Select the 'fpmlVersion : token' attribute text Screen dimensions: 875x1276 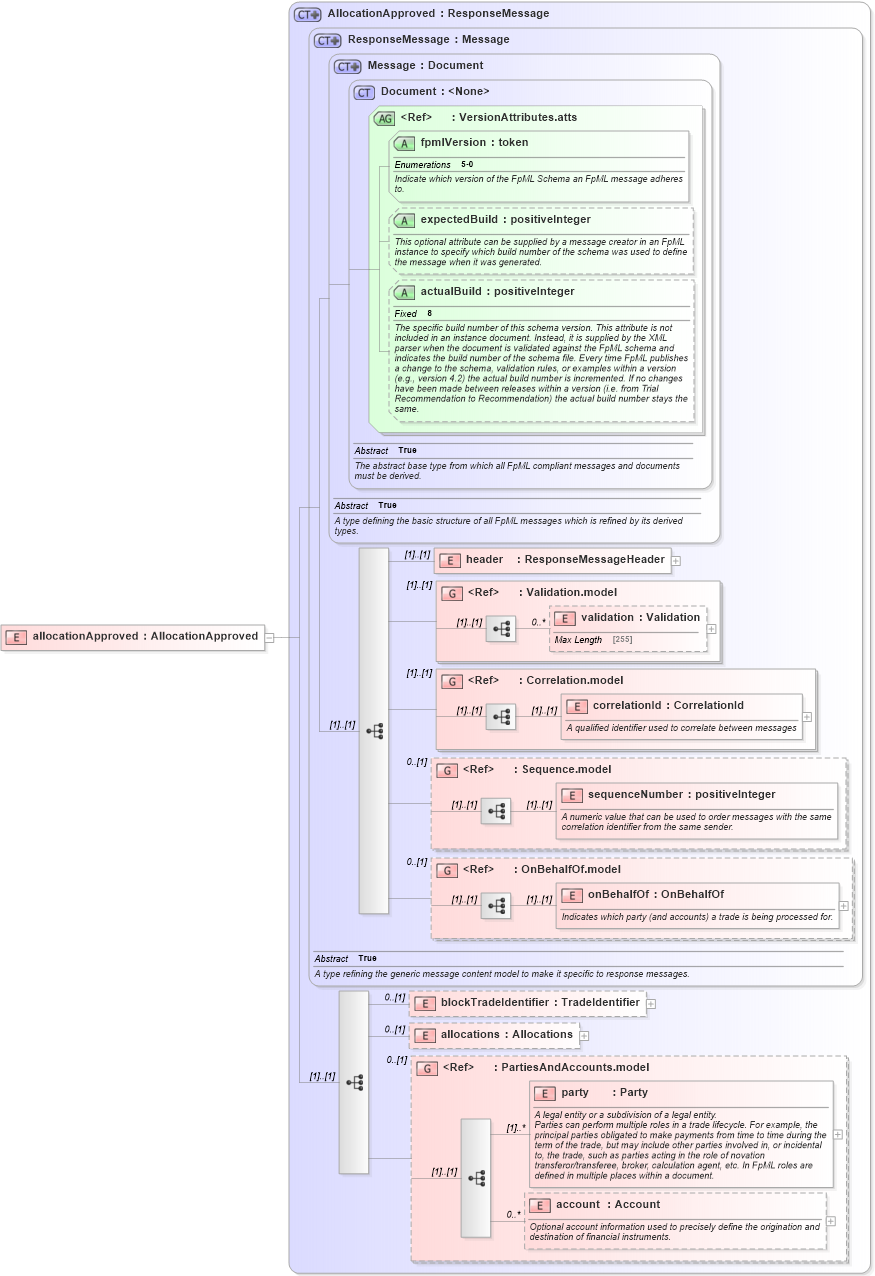point(474,143)
